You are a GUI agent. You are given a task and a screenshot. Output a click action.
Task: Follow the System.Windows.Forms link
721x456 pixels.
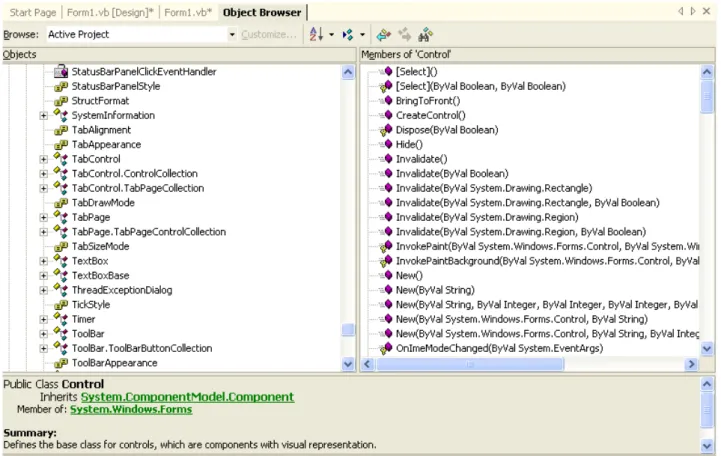pyautogui.click(x=131, y=409)
